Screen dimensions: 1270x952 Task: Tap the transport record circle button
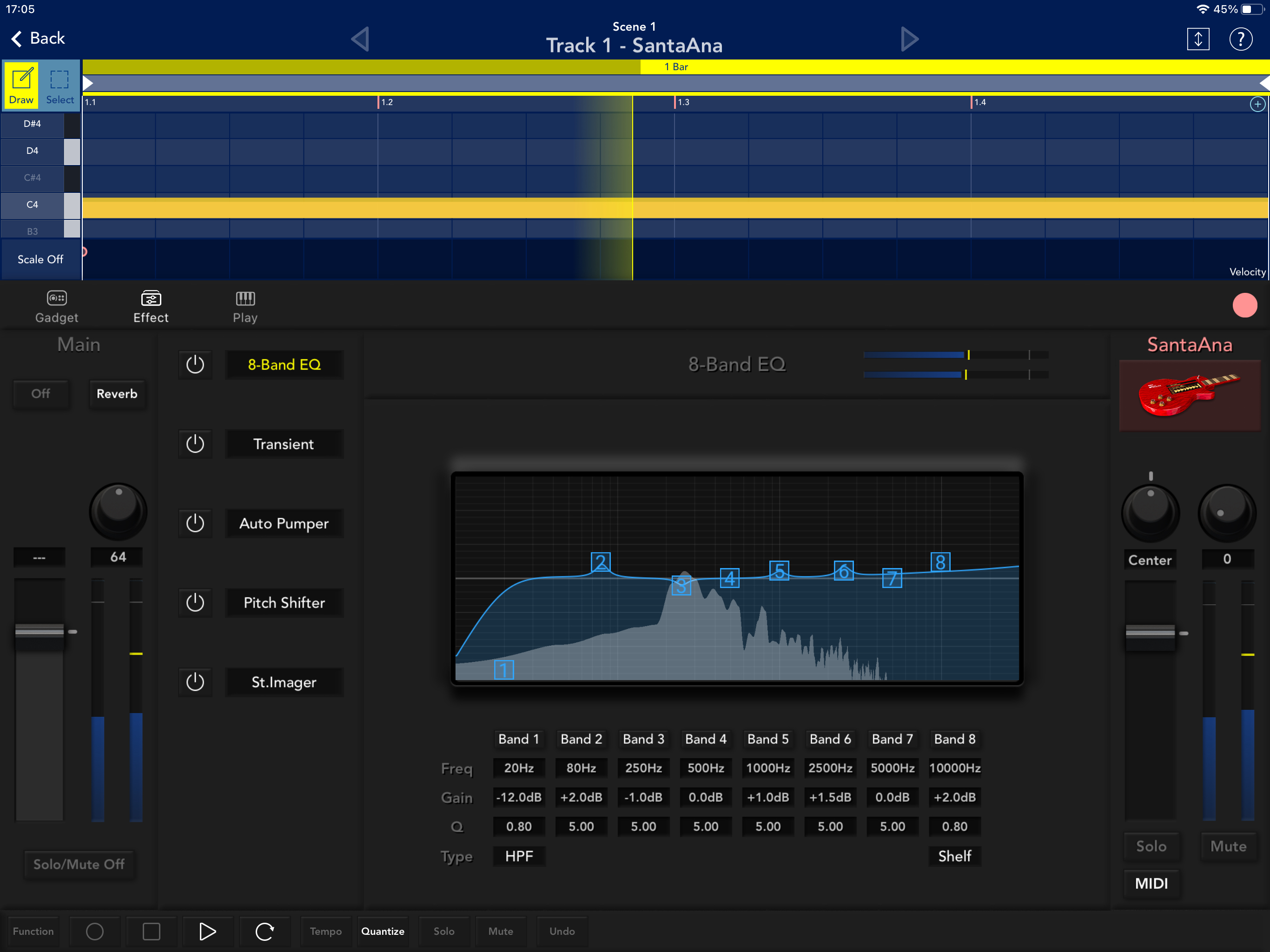tap(95, 932)
